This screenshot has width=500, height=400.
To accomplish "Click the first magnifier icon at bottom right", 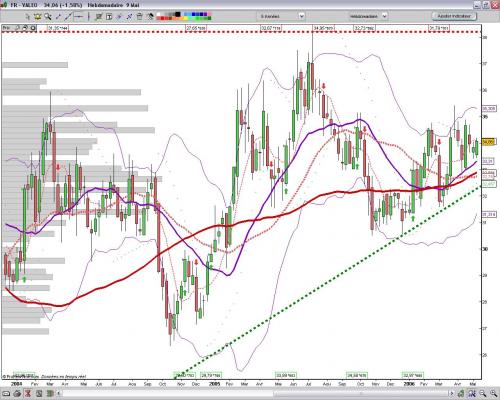I will click(482, 394).
